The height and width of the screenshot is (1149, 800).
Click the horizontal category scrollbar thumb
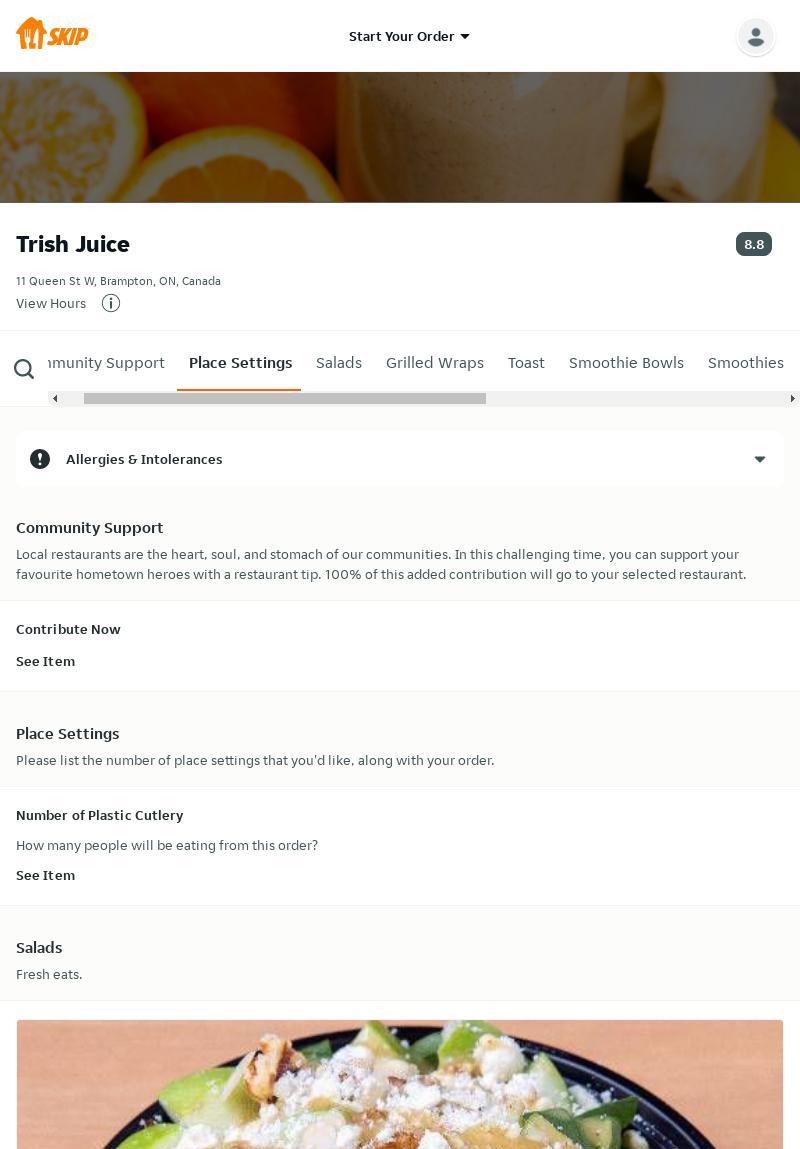click(x=285, y=398)
